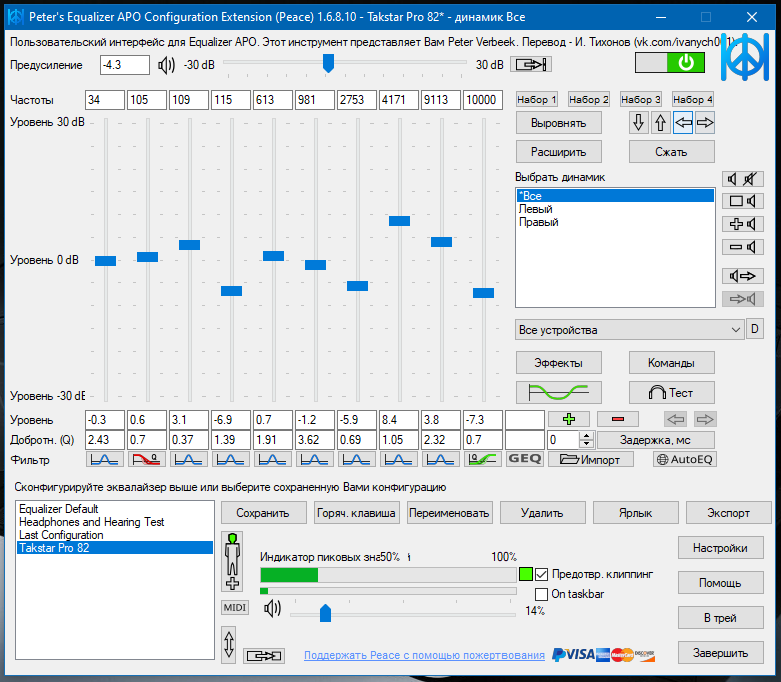Toggle the prevent clipping checkbox
Screen dimensions: 781x682
[541, 574]
